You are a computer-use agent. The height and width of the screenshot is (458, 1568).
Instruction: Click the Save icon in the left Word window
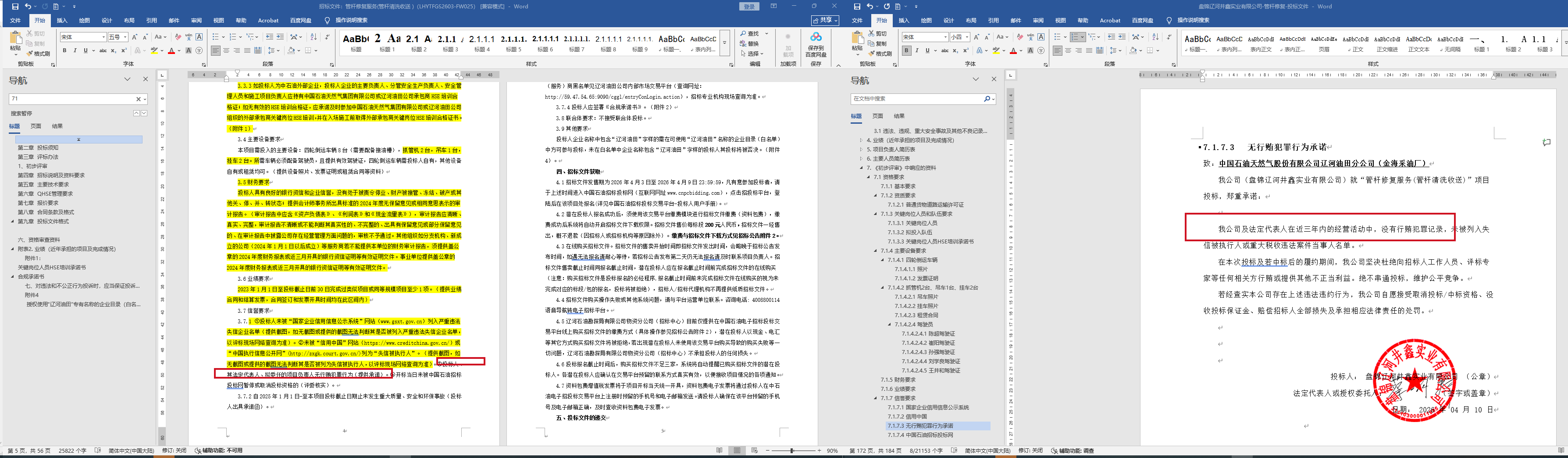point(15,7)
